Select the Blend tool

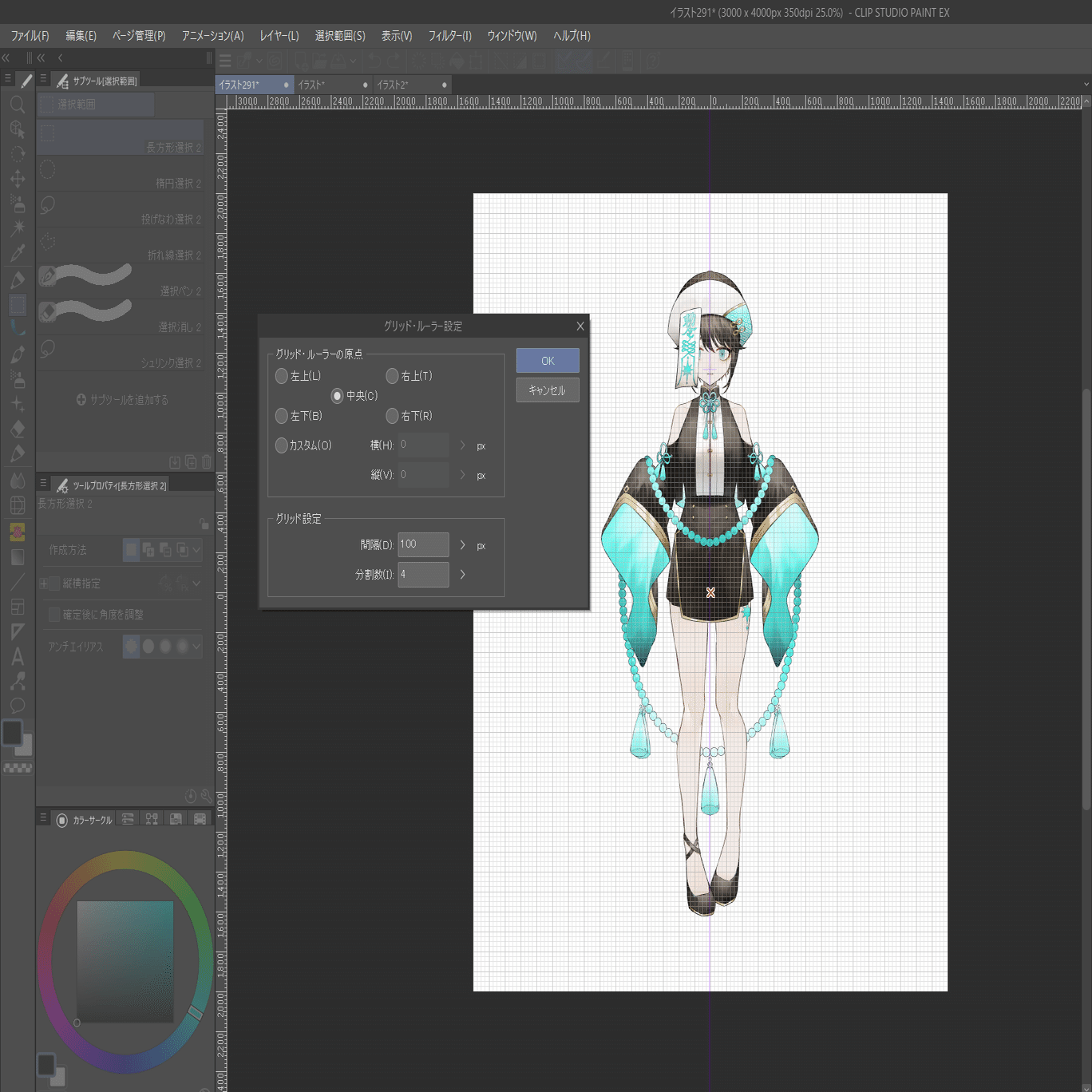[18, 480]
